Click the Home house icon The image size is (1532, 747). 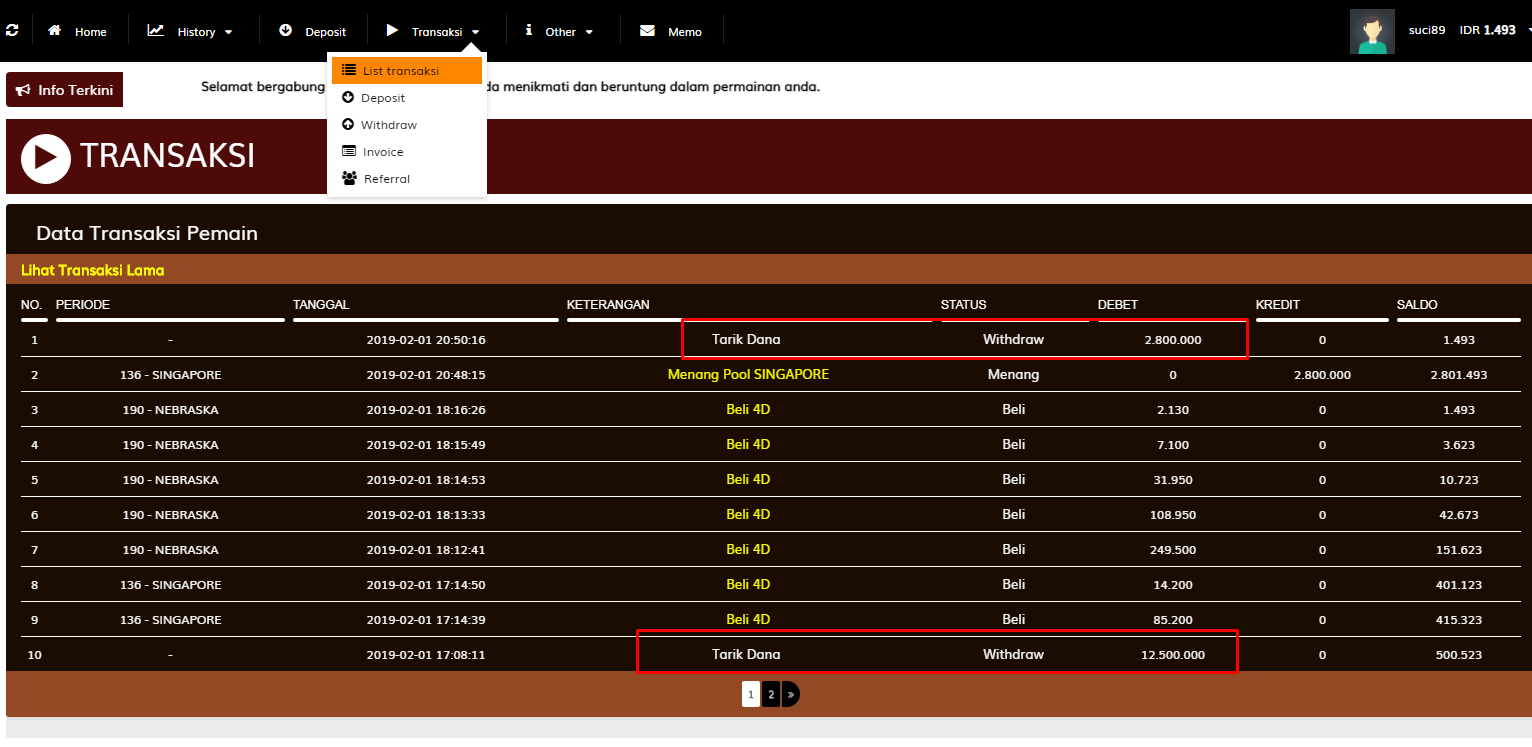point(55,31)
